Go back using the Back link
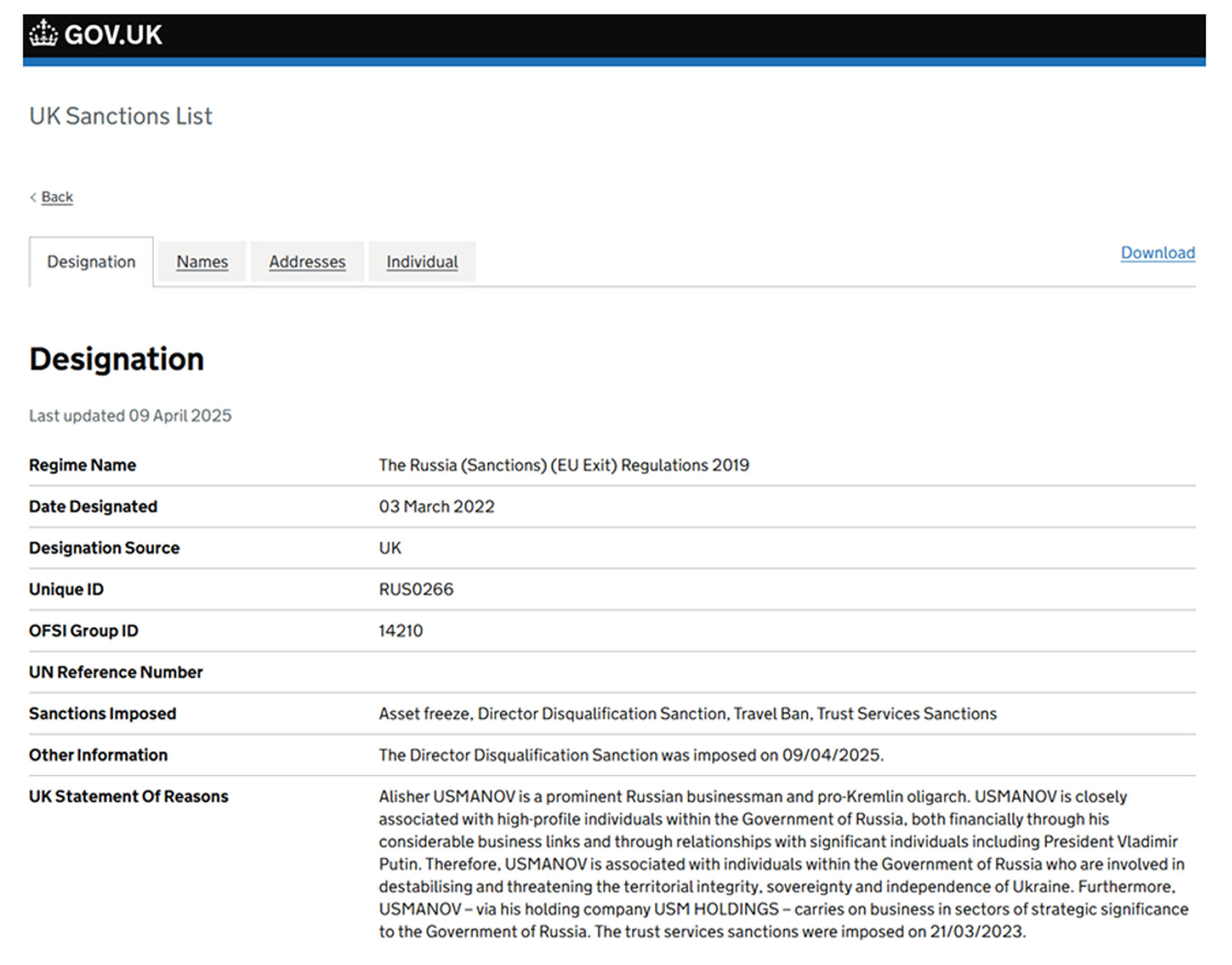The width and height of the screenshot is (1232, 965). pyautogui.click(x=57, y=197)
